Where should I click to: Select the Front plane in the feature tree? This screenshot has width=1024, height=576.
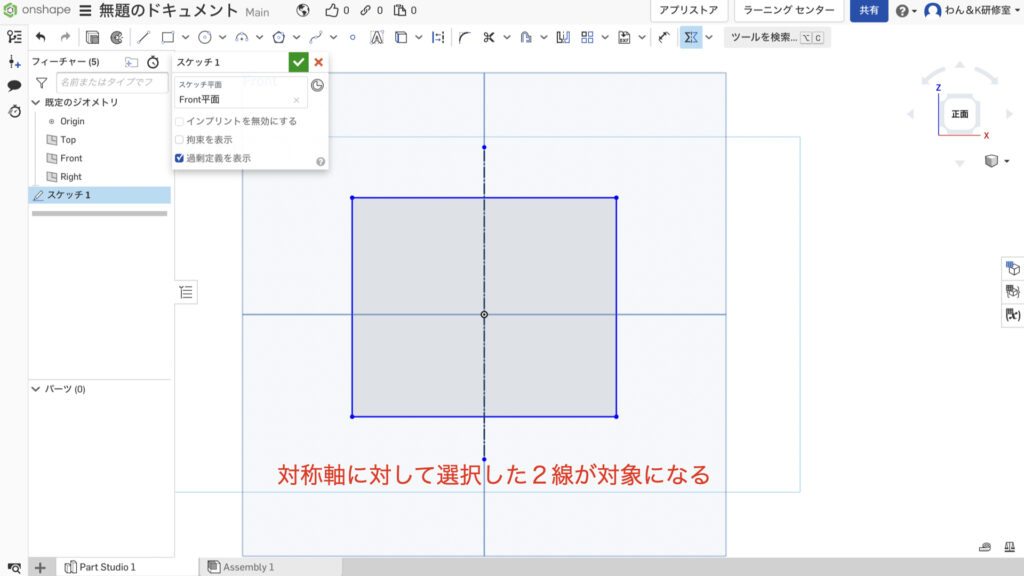coord(71,158)
